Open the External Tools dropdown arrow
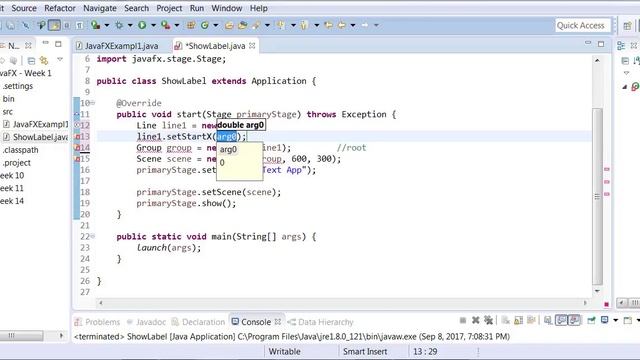 [x=177, y=25]
